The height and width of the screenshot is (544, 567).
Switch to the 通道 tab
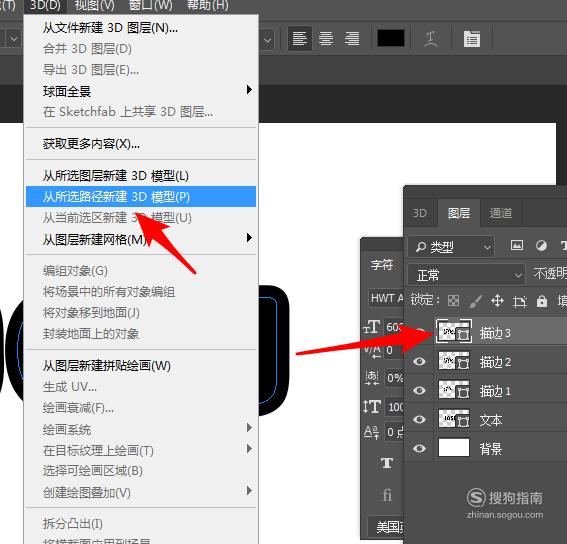[x=501, y=213]
